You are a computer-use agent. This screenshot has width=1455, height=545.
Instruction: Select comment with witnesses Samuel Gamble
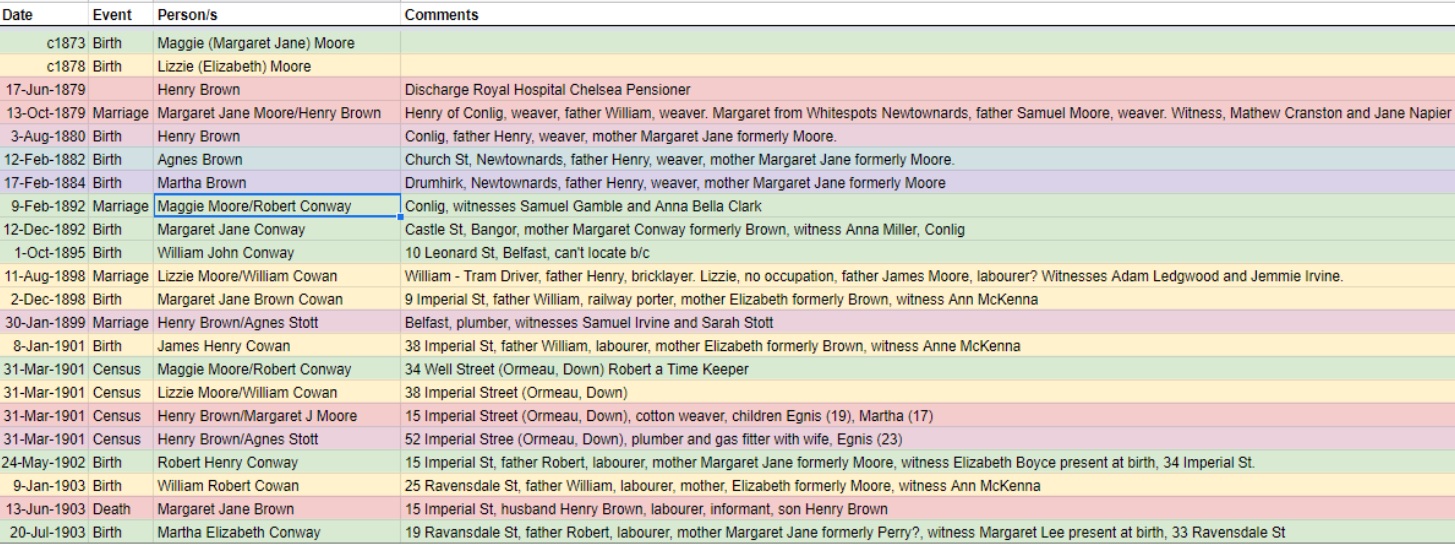click(927, 206)
